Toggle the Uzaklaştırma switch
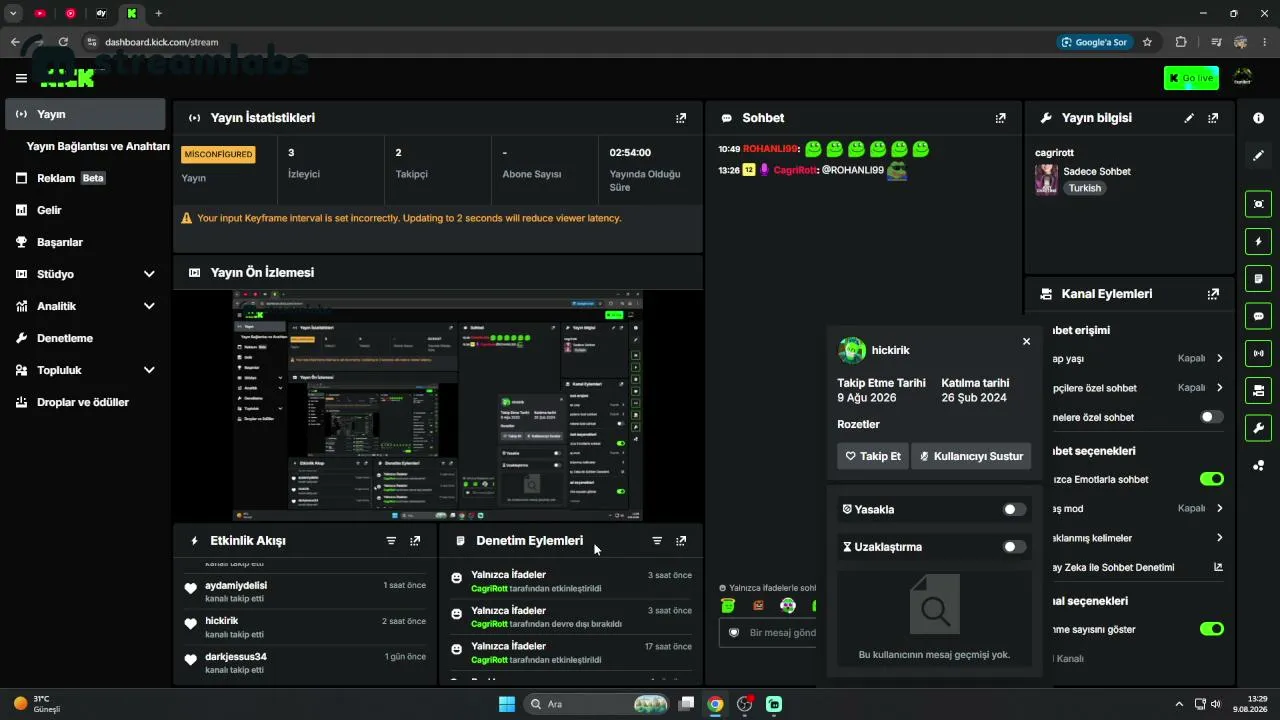1280x720 pixels. click(x=1014, y=547)
